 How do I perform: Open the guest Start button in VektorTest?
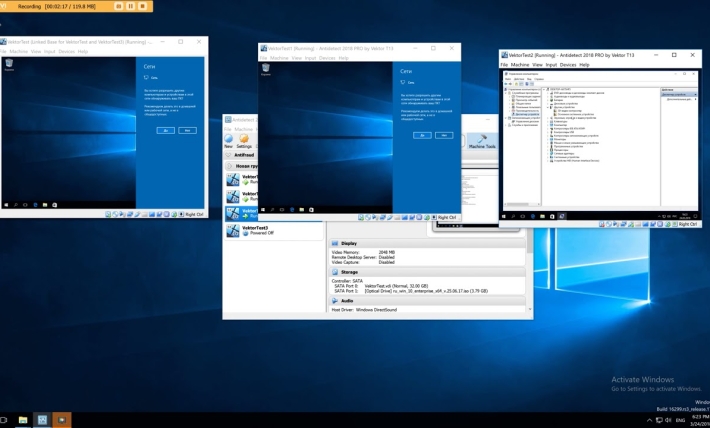(x=6, y=205)
